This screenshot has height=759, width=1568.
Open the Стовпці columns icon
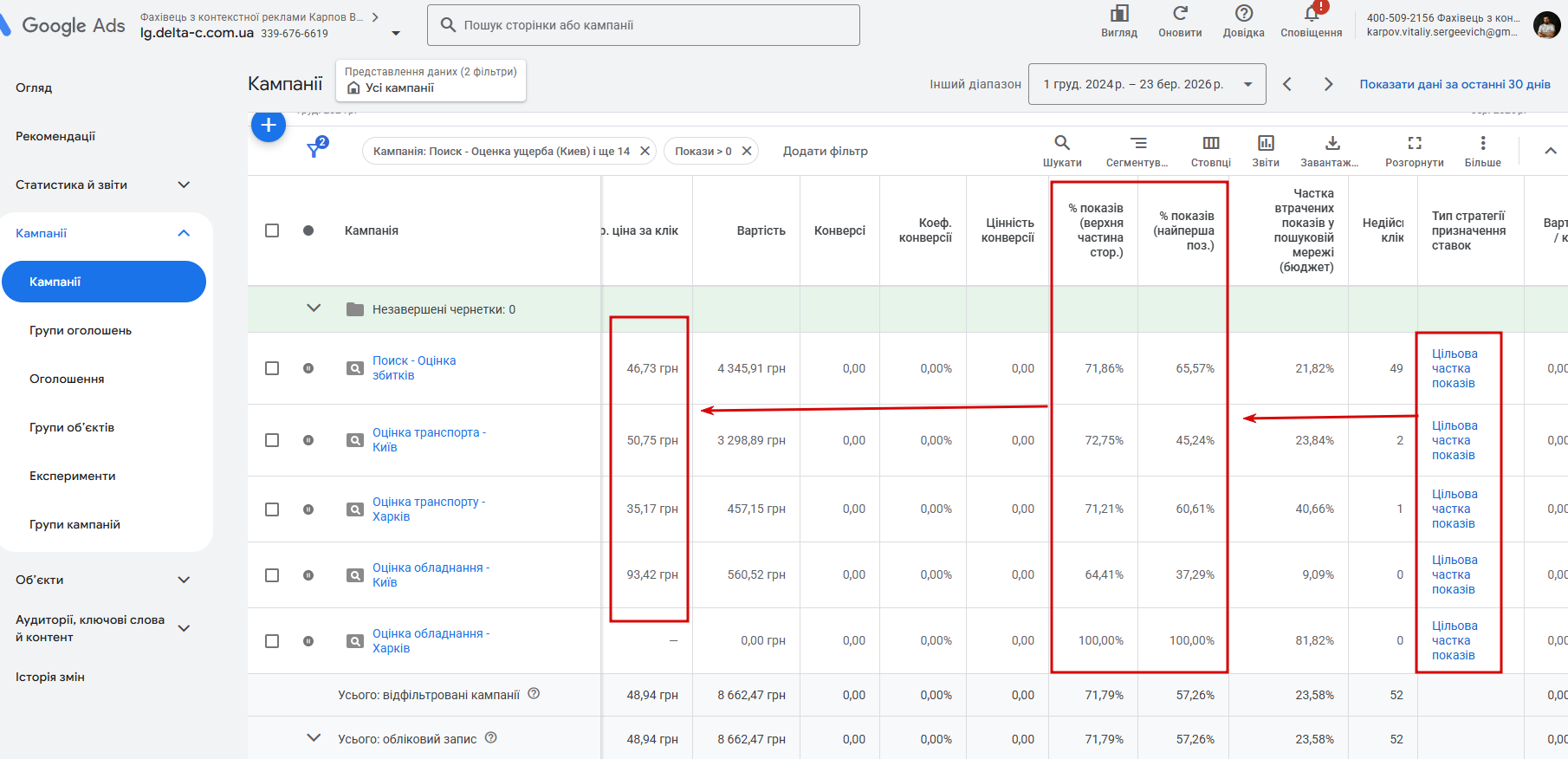point(1210,144)
